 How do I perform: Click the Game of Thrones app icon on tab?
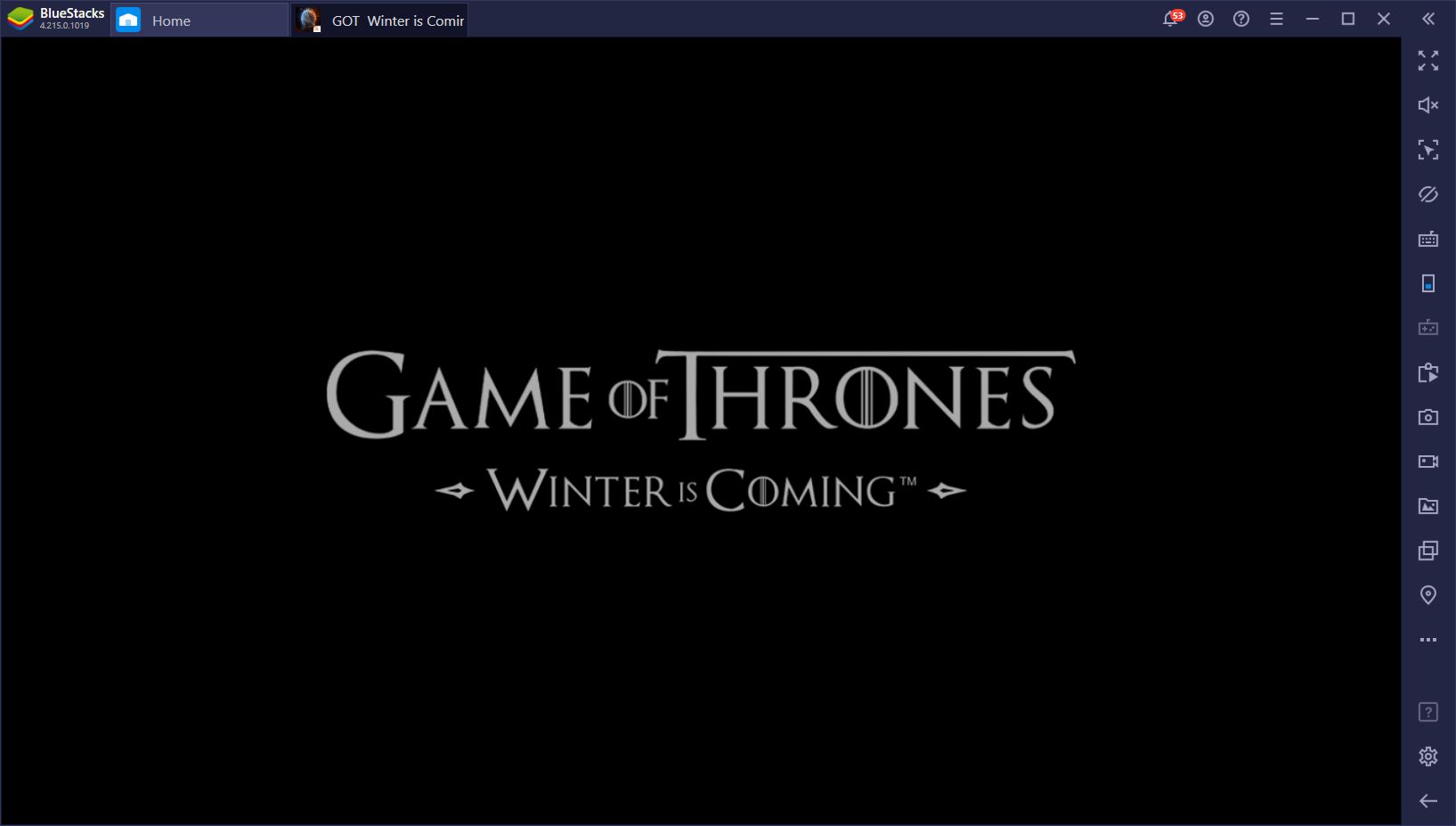click(309, 20)
